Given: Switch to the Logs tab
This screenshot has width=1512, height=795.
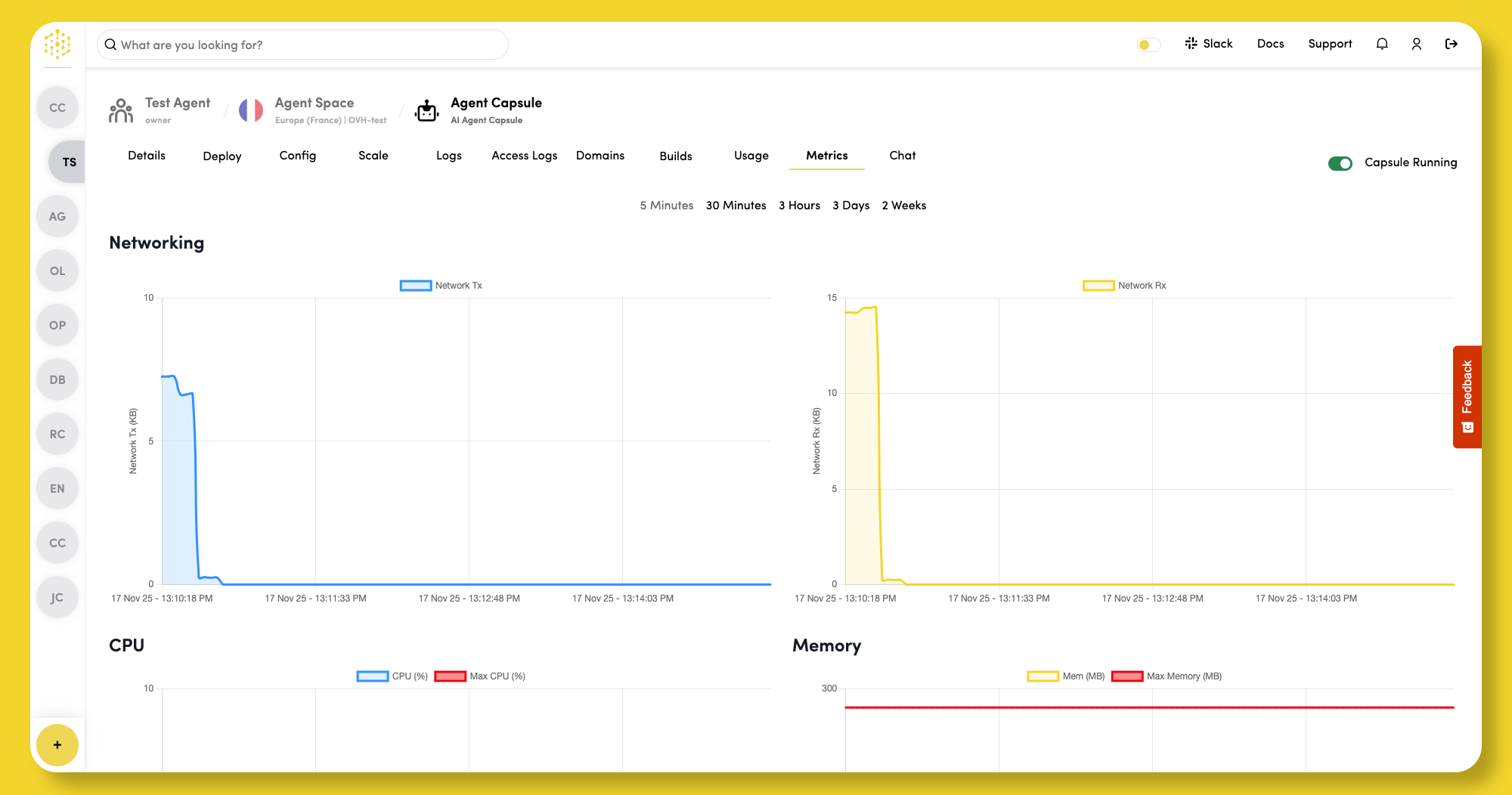Looking at the screenshot, I should [x=448, y=156].
